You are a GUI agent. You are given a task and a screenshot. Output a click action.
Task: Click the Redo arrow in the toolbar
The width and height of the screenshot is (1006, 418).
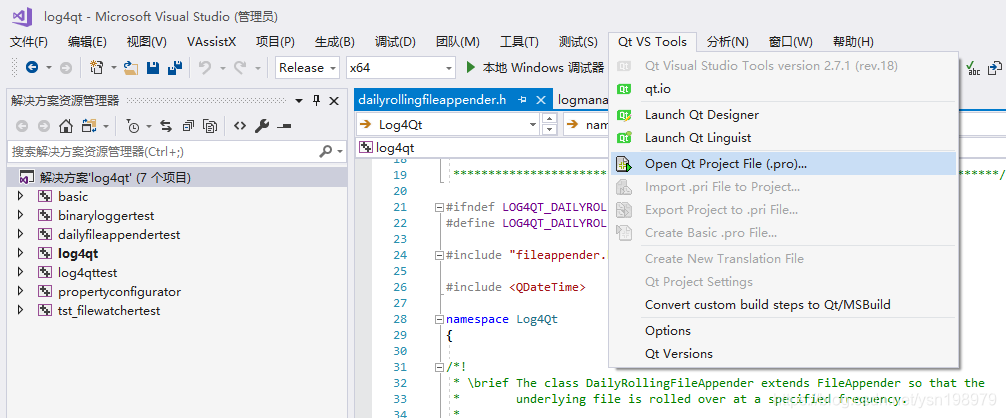[x=241, y=67]
